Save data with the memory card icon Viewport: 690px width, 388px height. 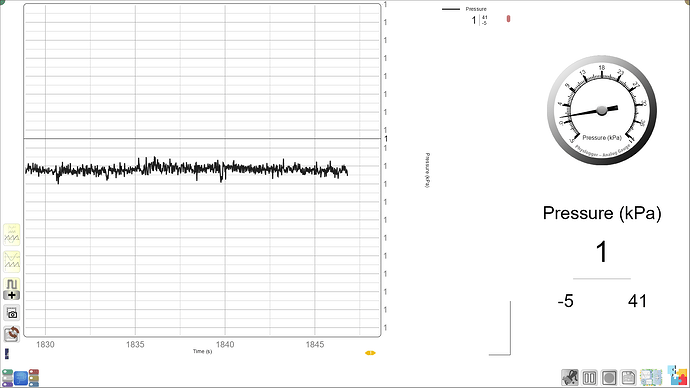pos(628,377)
